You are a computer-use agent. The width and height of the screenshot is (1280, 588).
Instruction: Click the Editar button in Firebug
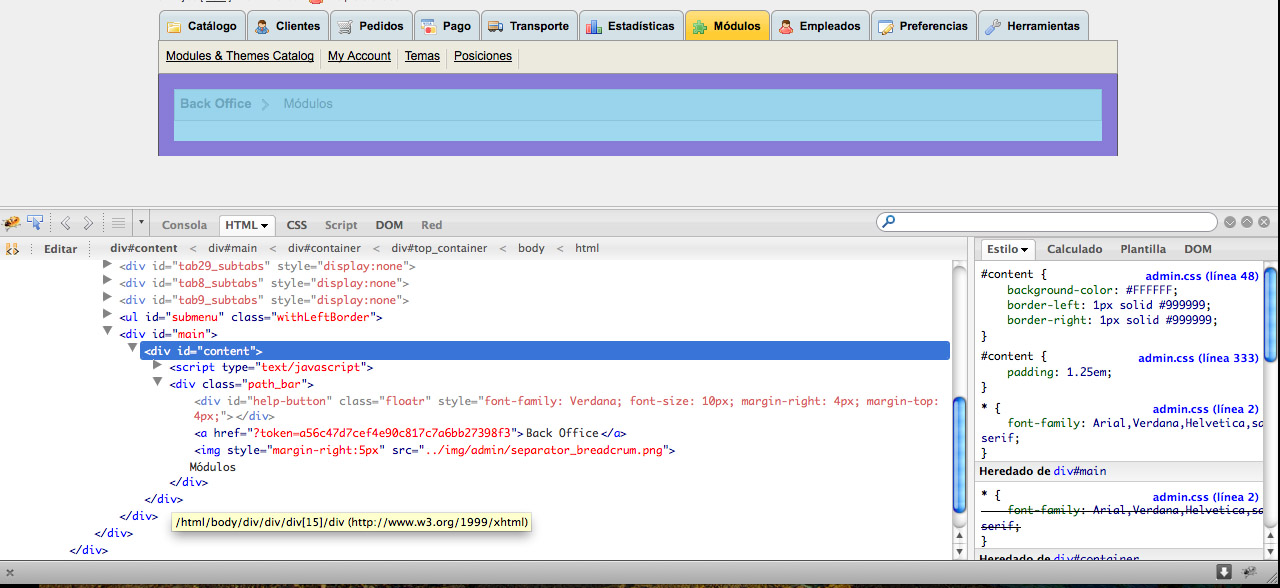60,249
